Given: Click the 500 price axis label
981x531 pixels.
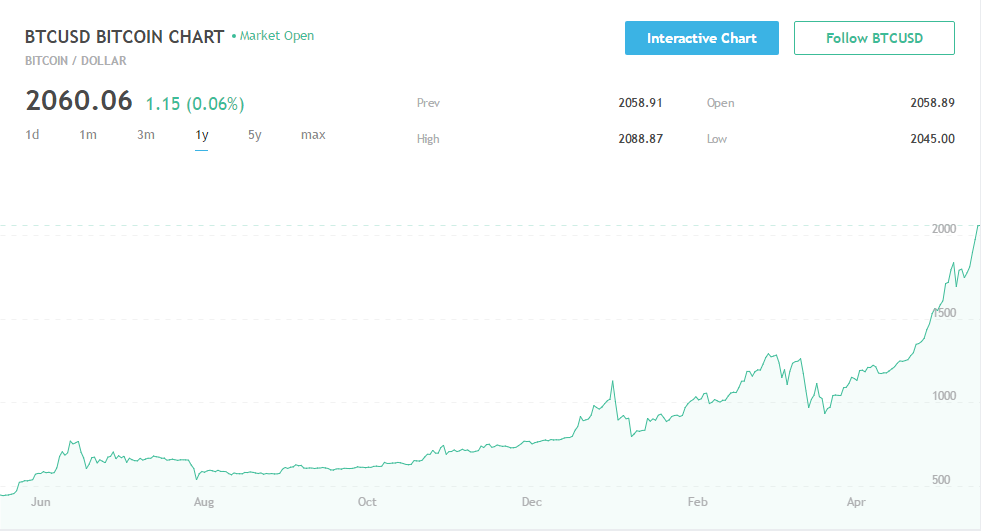Looking at the screenshot, I should [x=940, y=480].
